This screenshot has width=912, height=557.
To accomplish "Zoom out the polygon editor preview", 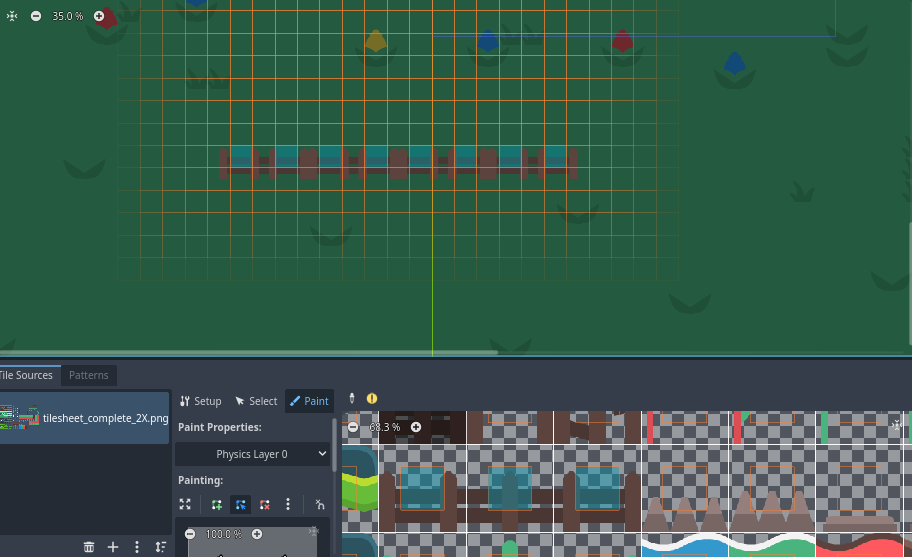I will pos(190,534).
